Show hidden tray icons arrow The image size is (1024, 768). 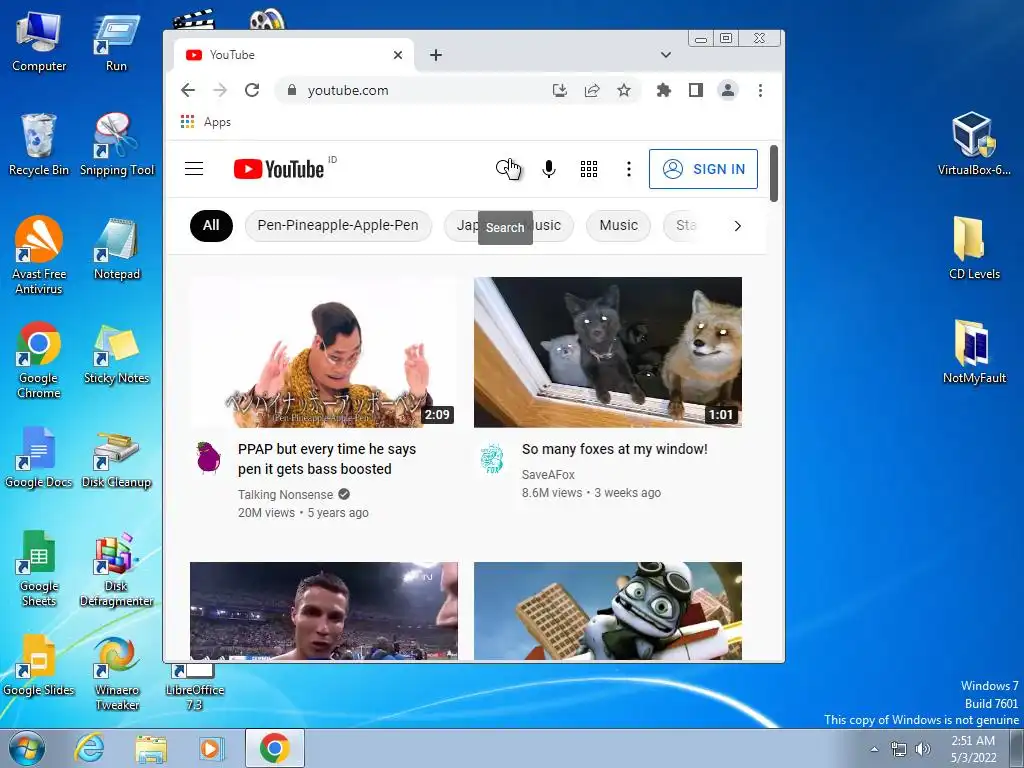[874, 749]
